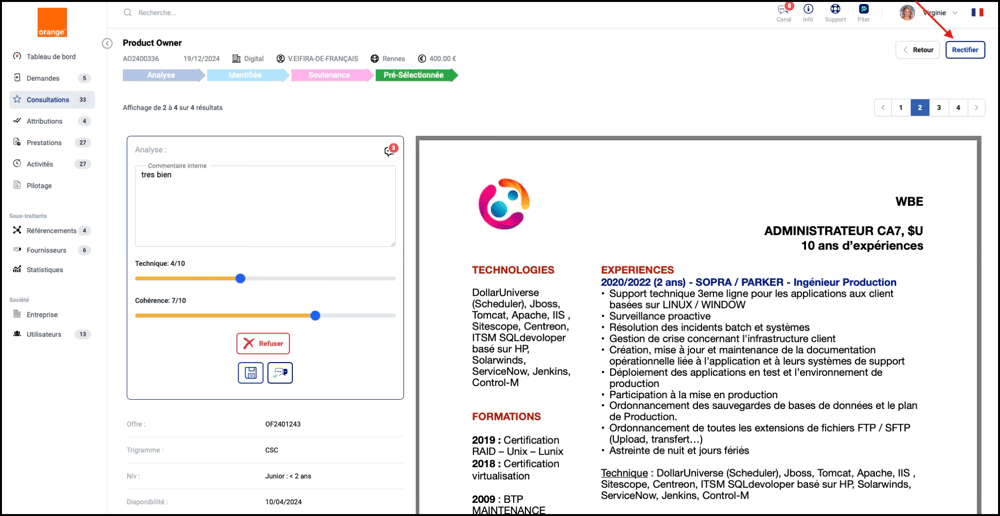Select the Pré-Sélectionnée stage
1000x516 pixels.
[x=416, y=75]
